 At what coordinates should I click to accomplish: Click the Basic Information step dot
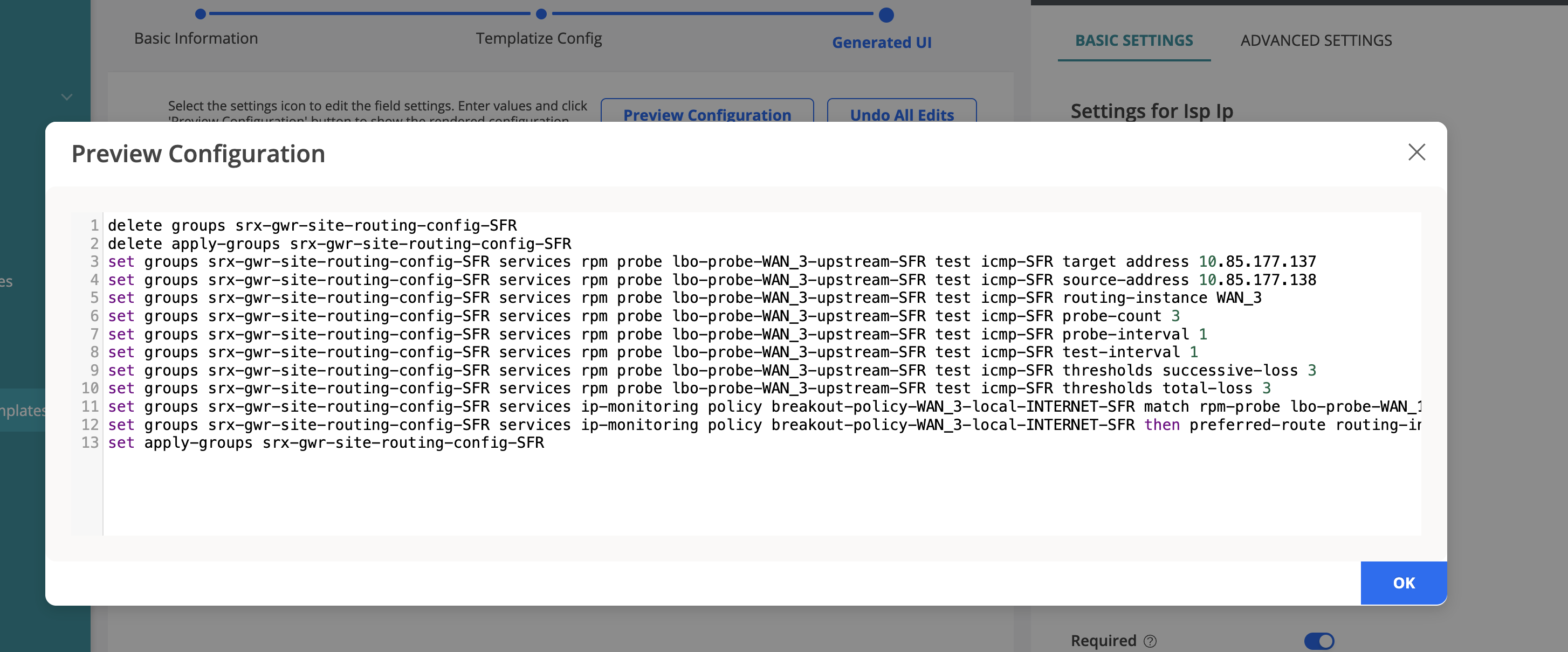click(x=200, y=13)
